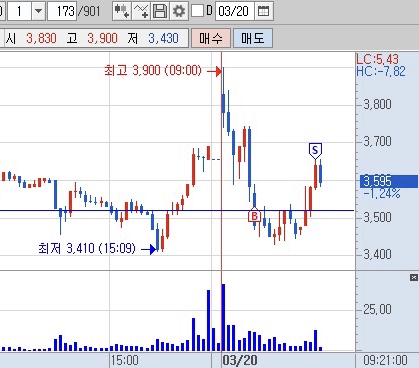Click the 최저 3,410 (15:09) label
Viewport: 419px width, 368px height.
[x=87, y=248]
